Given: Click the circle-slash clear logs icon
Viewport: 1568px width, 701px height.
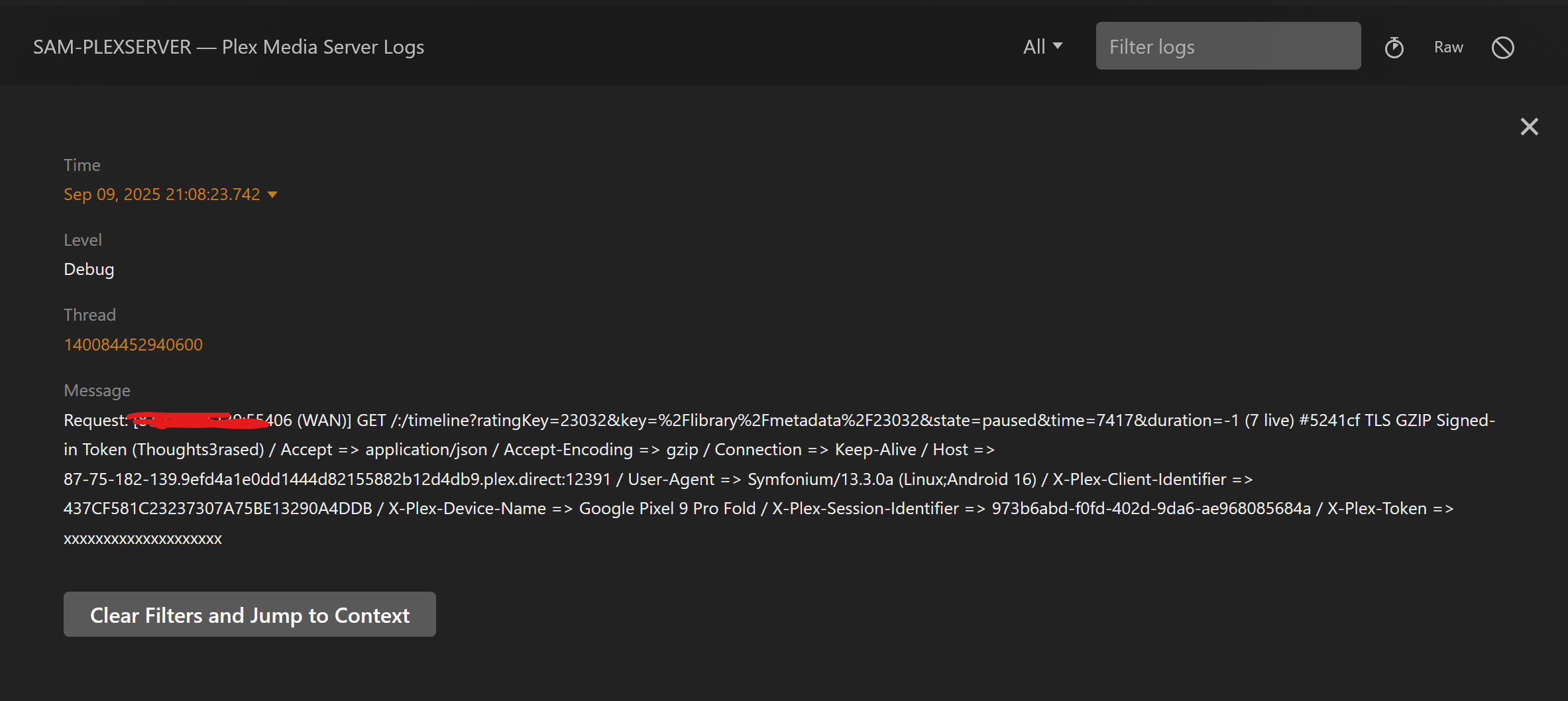Looking at the screenshot, I should [1502, 47].
